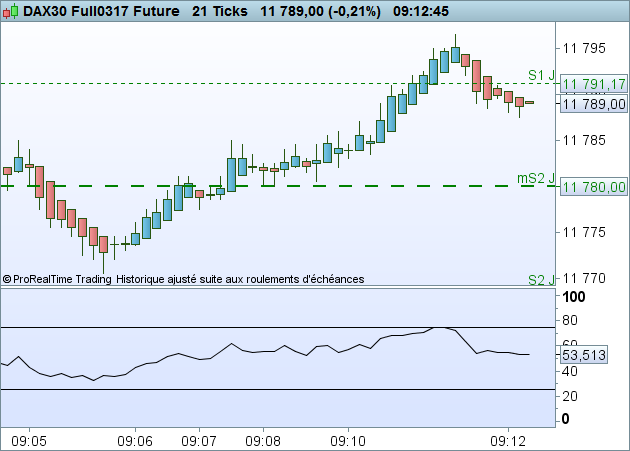Image resolution: width=630 pixels, height=451 pixels.
Task: Click the 09:06 time axis label
Action: [135, 441]
